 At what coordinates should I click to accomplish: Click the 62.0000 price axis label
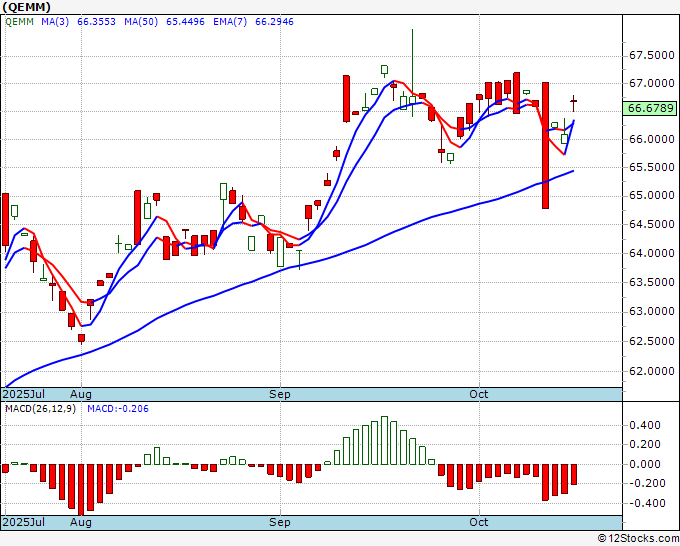[652, 371]
